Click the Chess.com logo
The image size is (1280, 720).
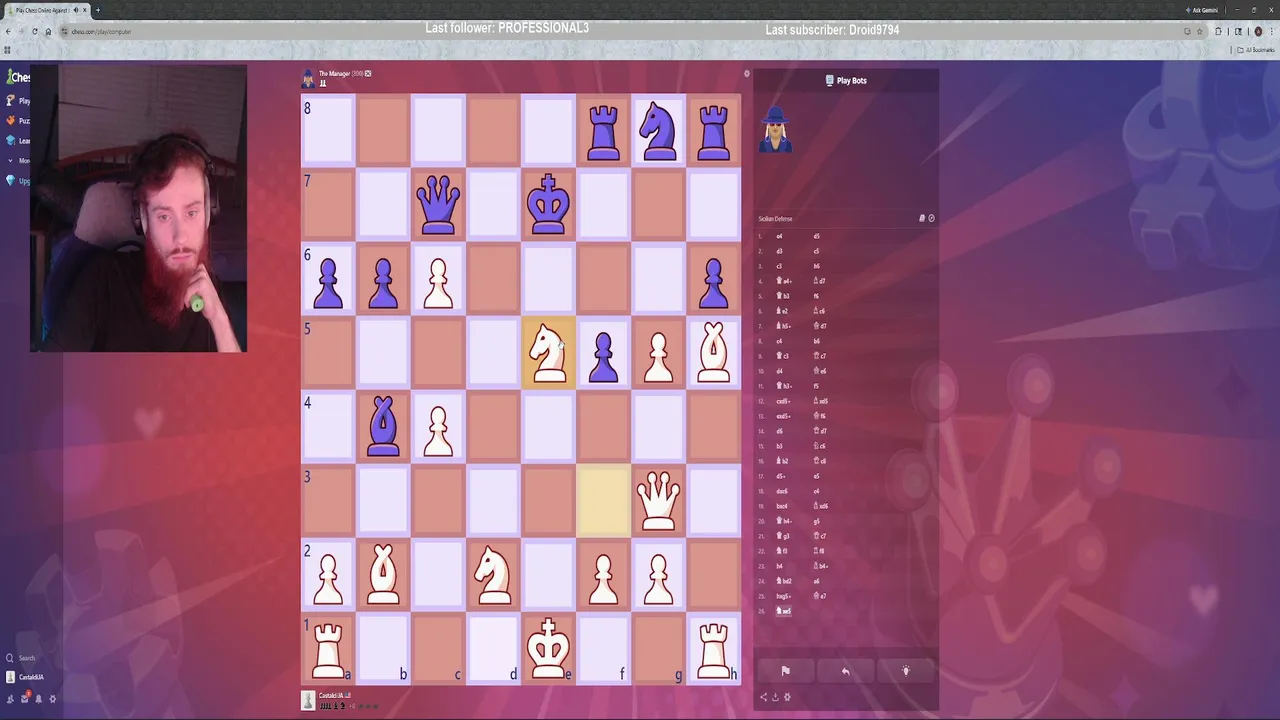click(19, 77)
